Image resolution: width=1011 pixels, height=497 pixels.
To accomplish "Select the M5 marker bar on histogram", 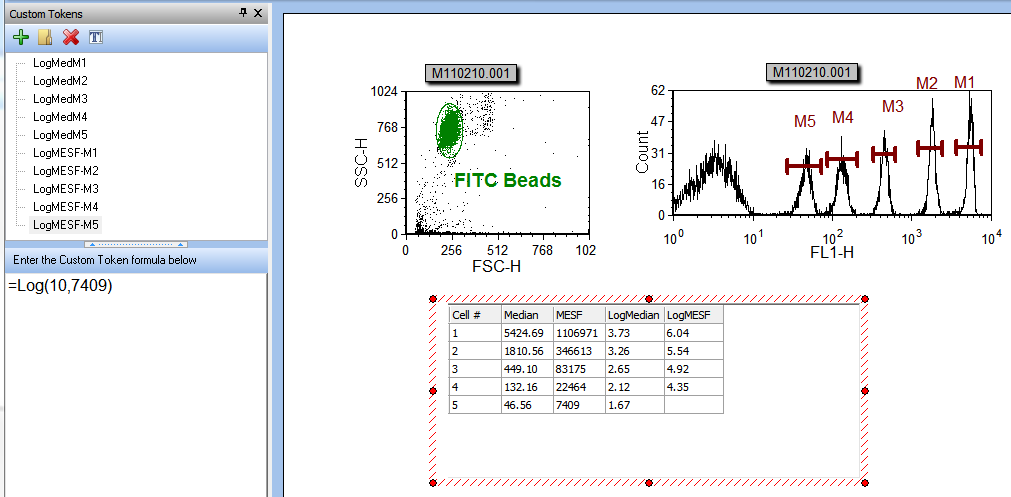I will [804, 165].
